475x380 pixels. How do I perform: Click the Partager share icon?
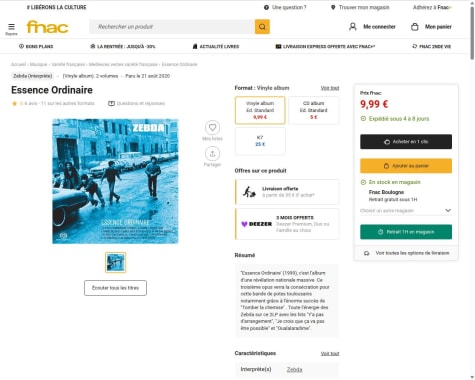[212, 154]
